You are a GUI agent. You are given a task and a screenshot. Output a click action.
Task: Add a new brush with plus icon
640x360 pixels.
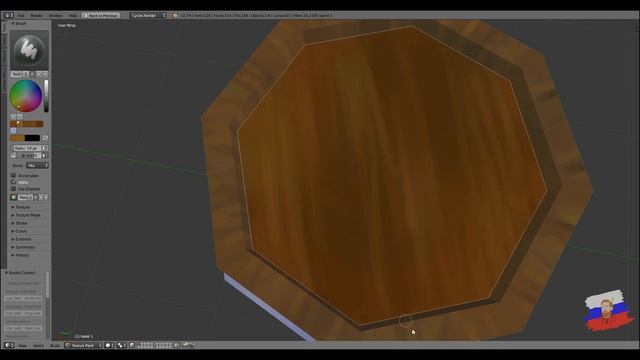[39, 74]
